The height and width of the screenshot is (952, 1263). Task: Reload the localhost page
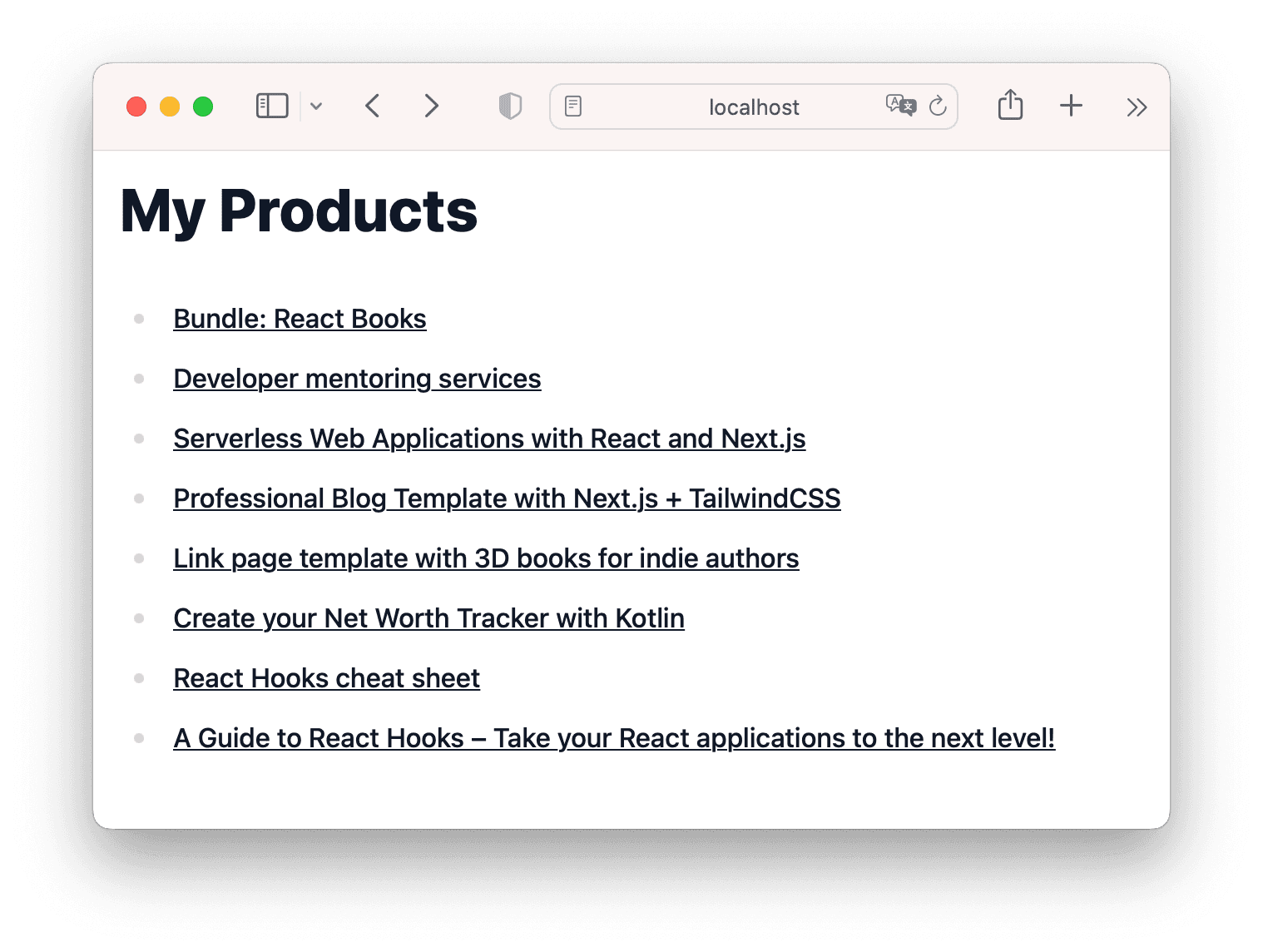coord(938,106)
